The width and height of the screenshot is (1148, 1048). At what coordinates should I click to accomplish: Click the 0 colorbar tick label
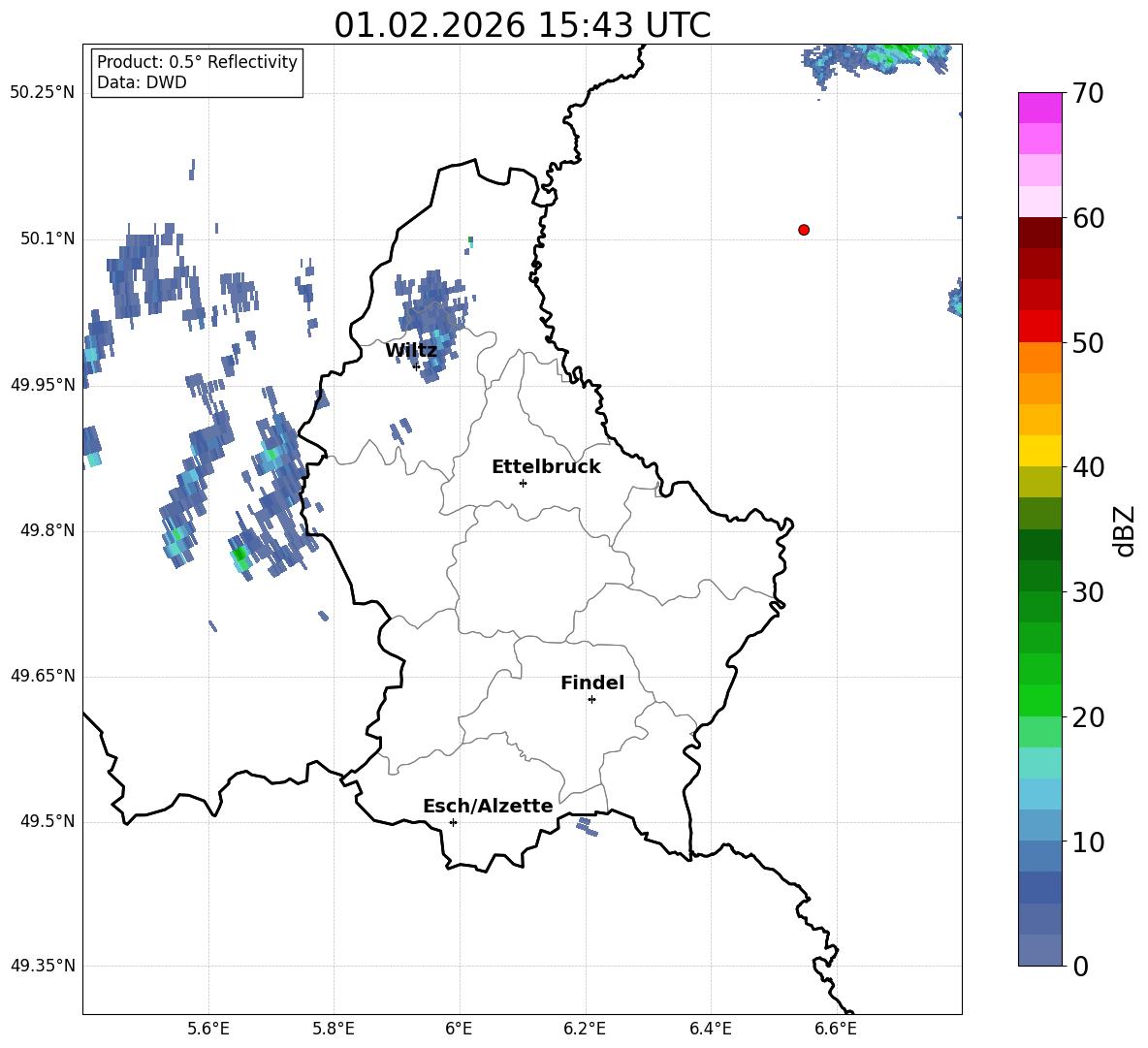(1080, 967)
